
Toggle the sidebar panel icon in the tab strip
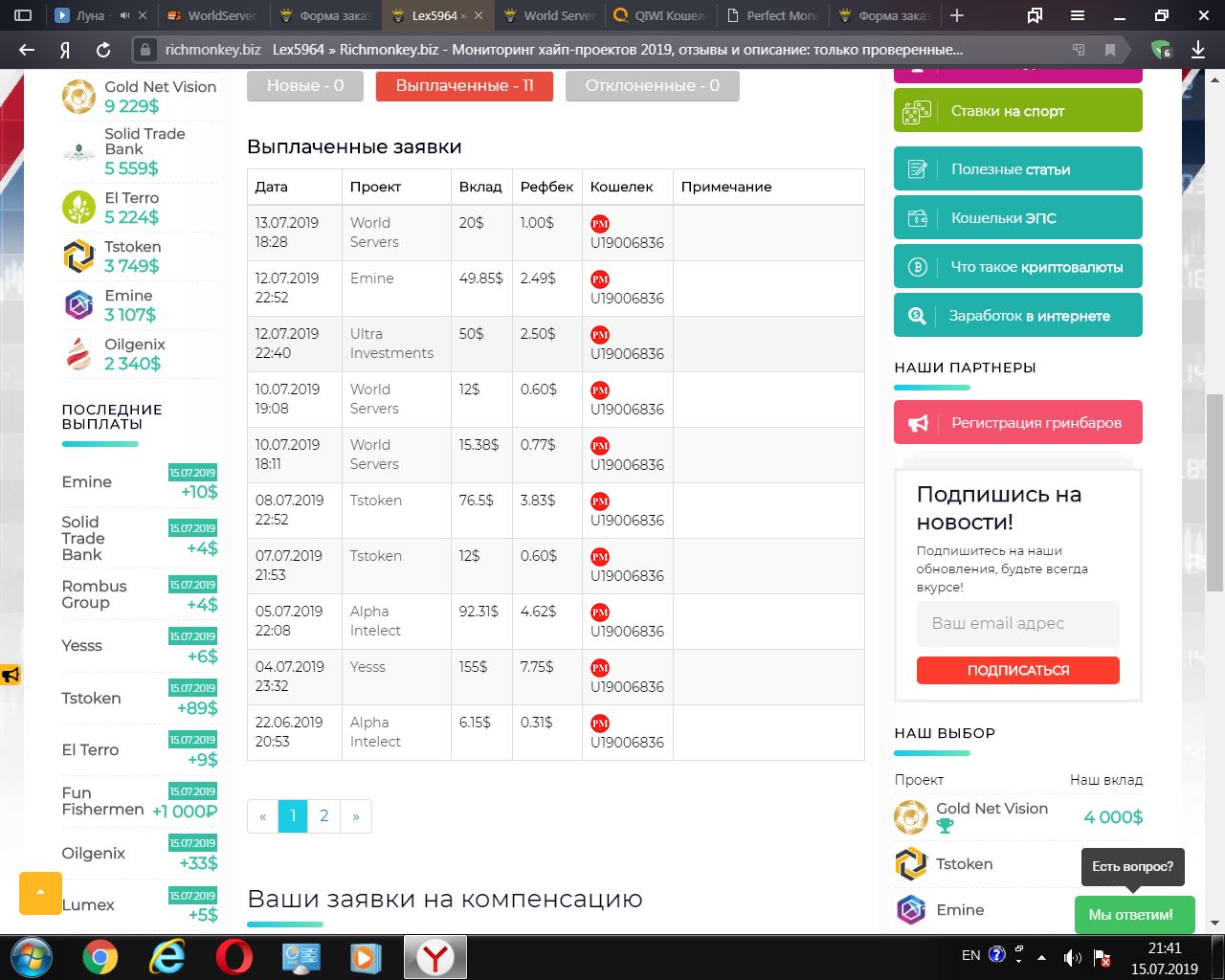pos(24,15)
